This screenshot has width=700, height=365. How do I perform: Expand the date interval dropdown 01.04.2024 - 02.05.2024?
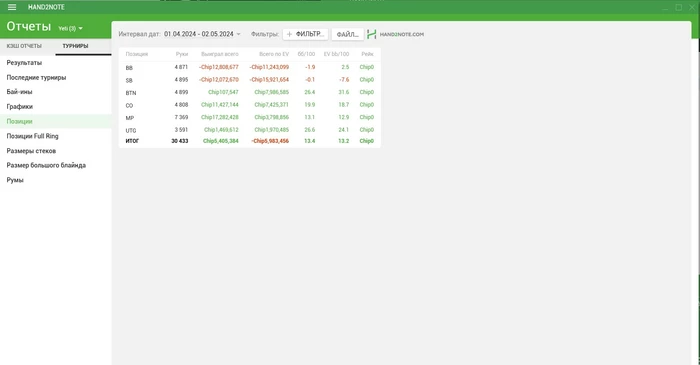[202, 34]
